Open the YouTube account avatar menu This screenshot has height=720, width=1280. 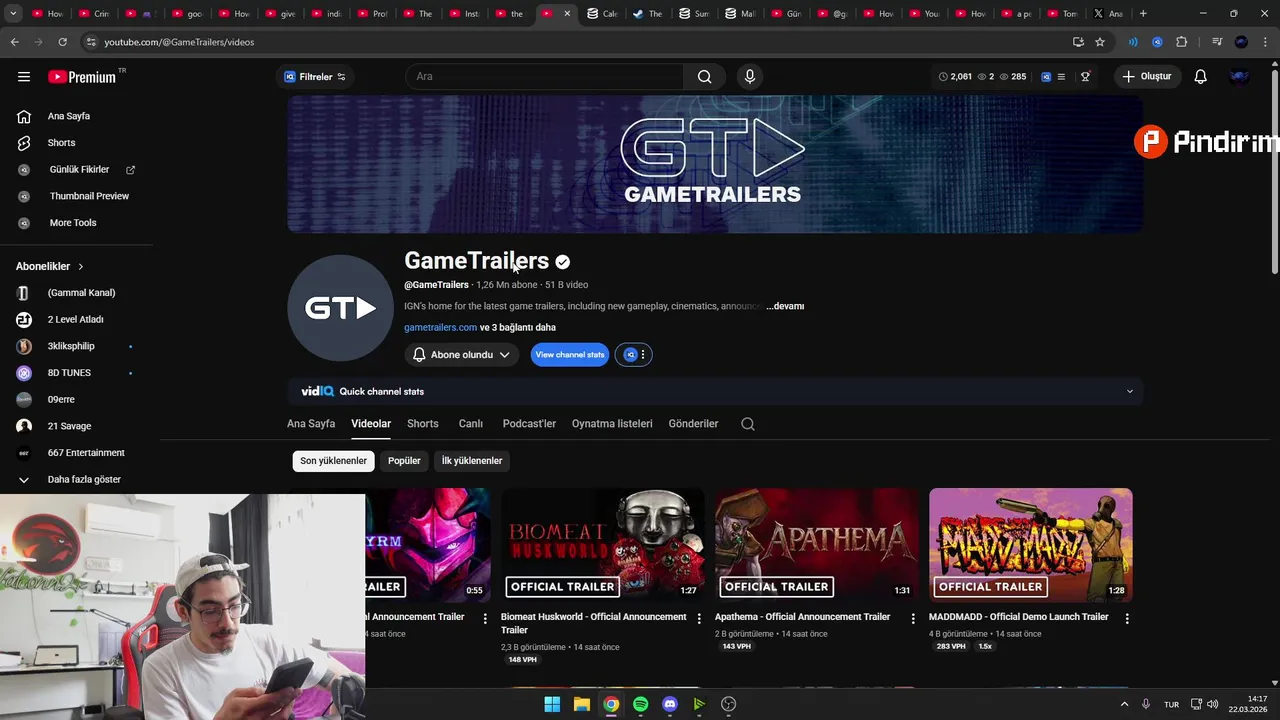(x=1240, y=77)
